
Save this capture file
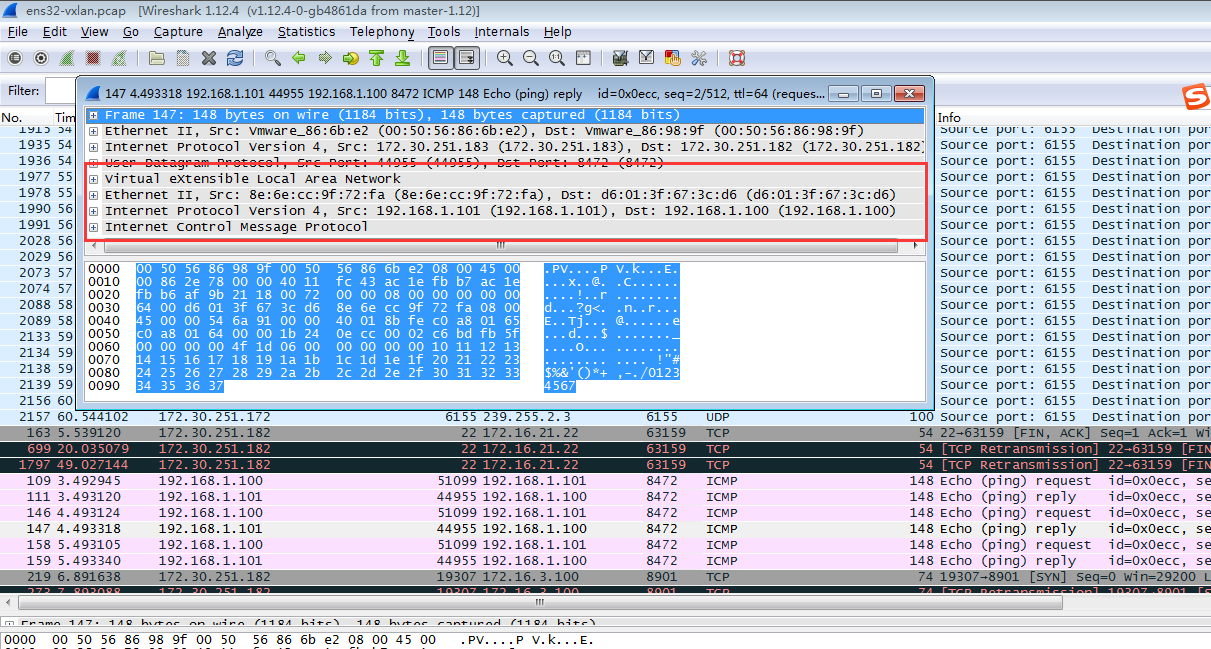click(x=183, y=58)
